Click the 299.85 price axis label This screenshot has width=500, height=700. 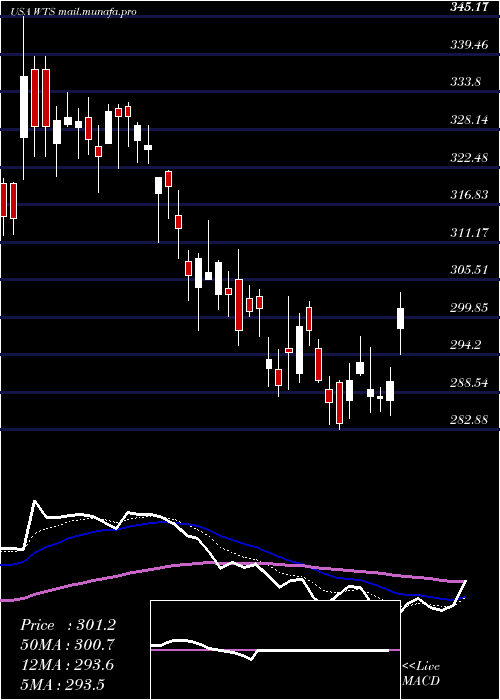468,307
